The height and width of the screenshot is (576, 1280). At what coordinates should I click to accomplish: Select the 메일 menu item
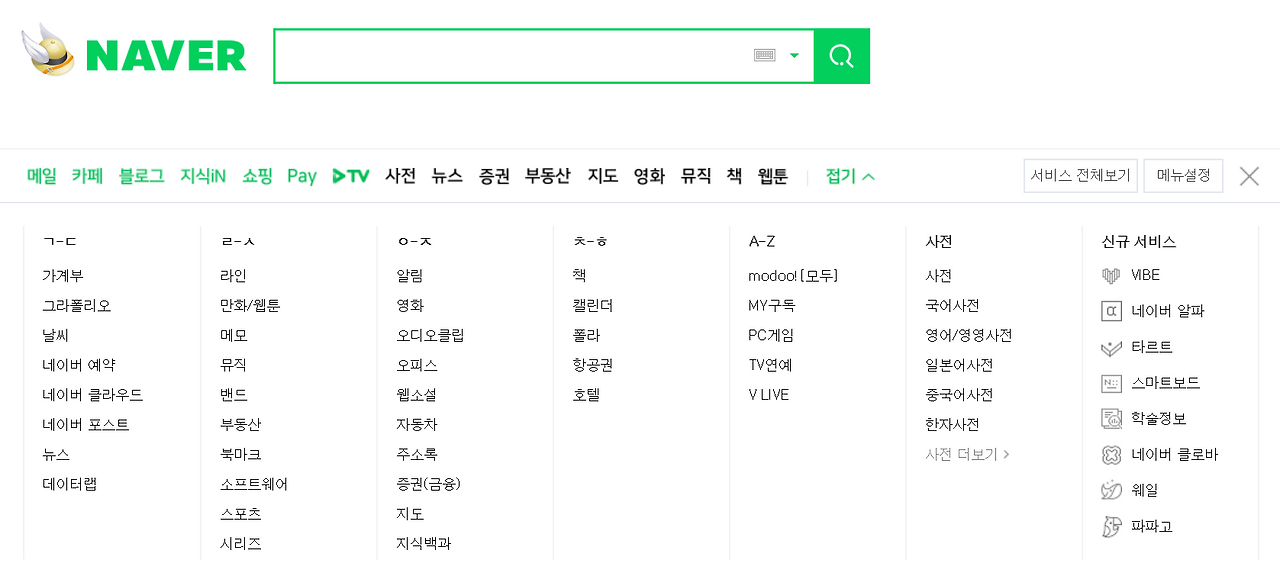click(42, 176)
